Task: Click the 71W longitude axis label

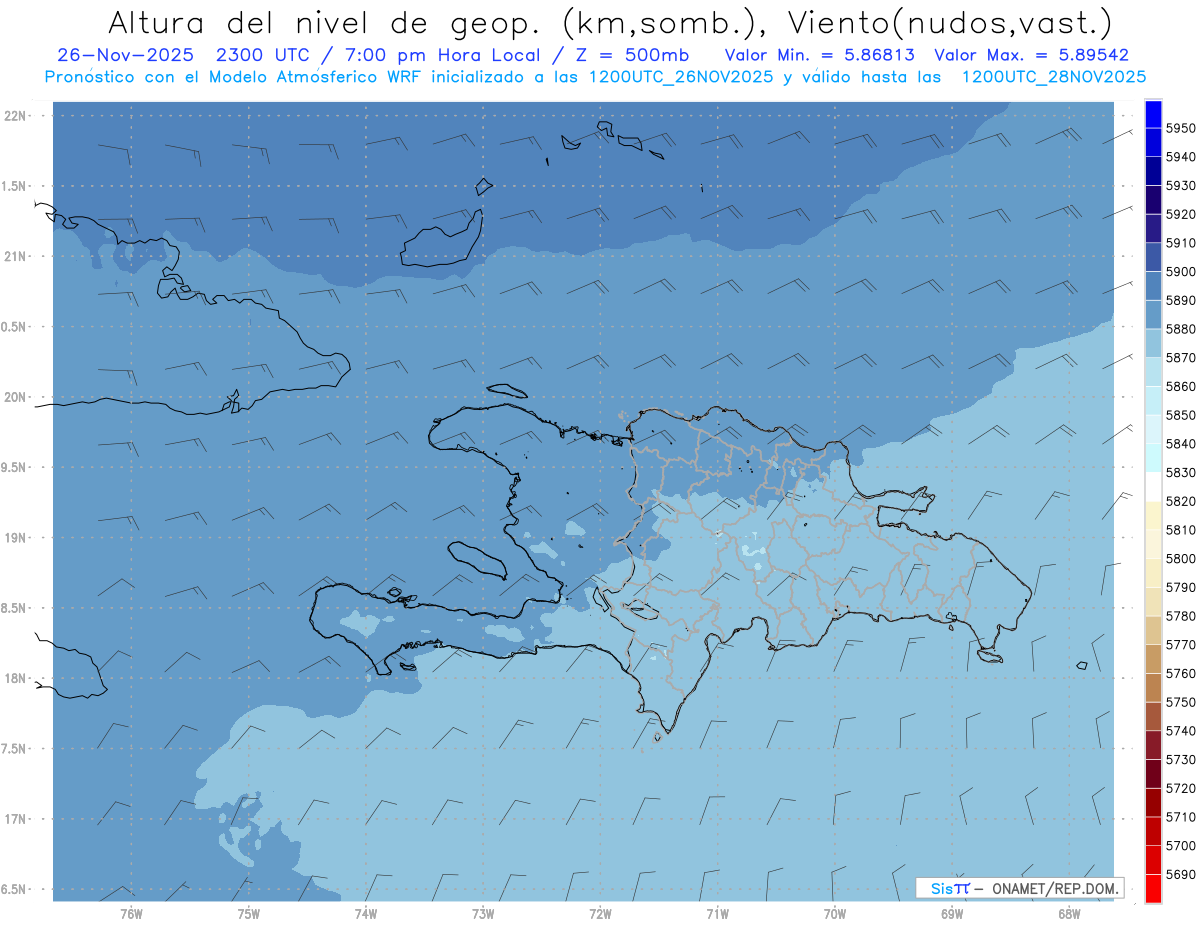Action: point(717,913)
